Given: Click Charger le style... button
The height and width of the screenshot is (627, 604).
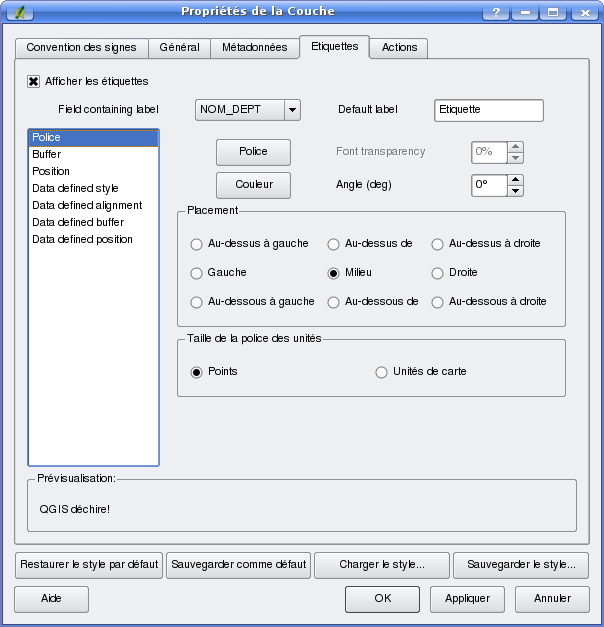Looking at the screenshot, I should 381,565.
